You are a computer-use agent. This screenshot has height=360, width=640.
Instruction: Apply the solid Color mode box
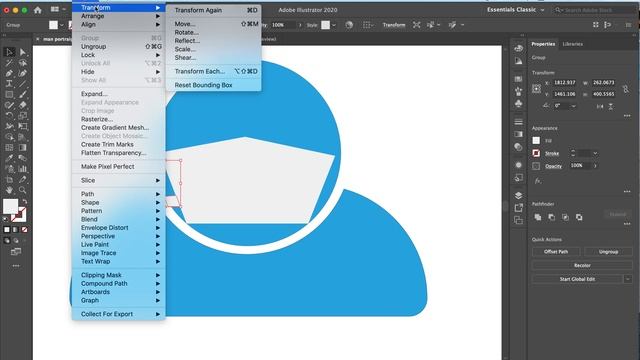pos(7,230)
